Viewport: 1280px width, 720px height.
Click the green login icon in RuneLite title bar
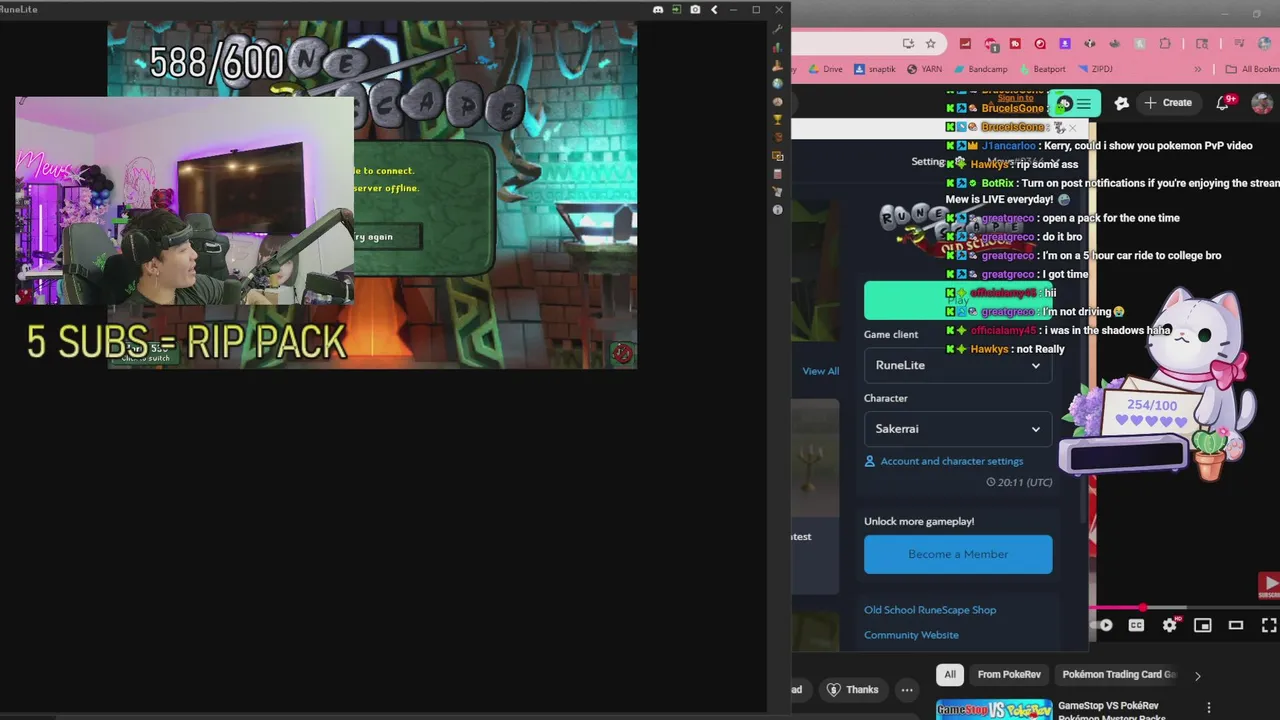[677, 9]
